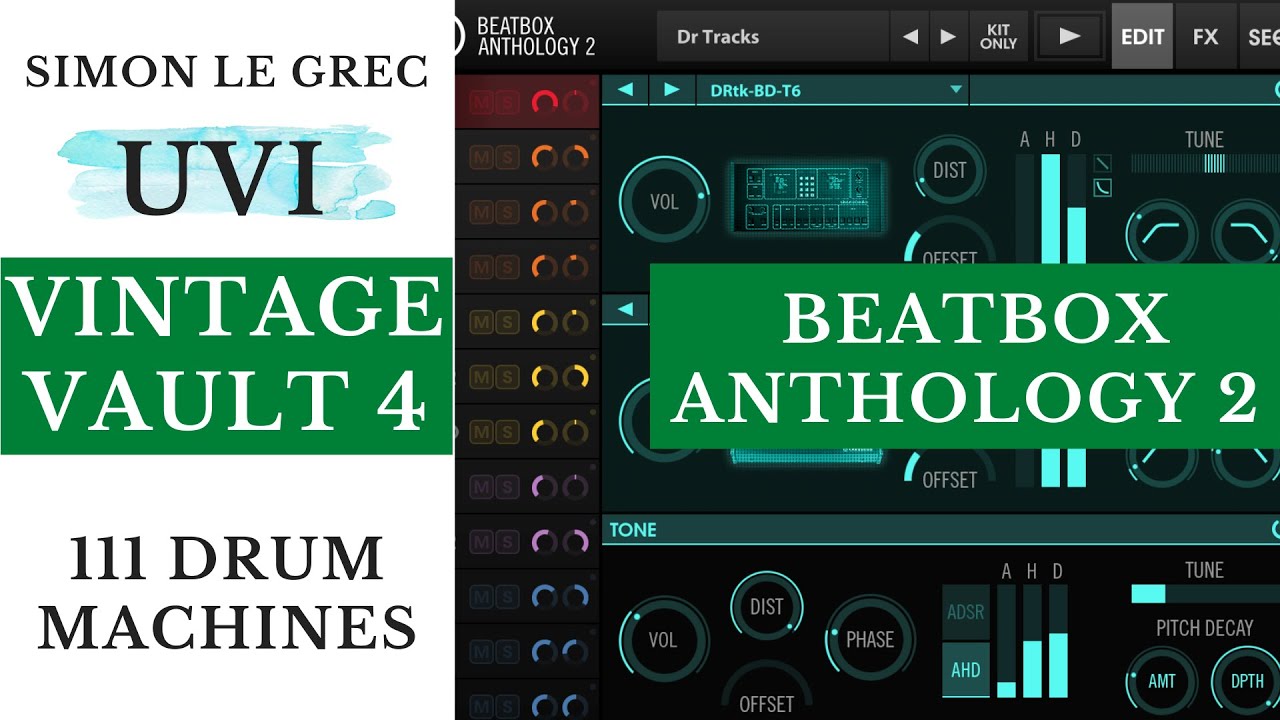Open the Dr Tracks preset selector
This screenshot has height=720, width=1280.
(x=773, y=37)
